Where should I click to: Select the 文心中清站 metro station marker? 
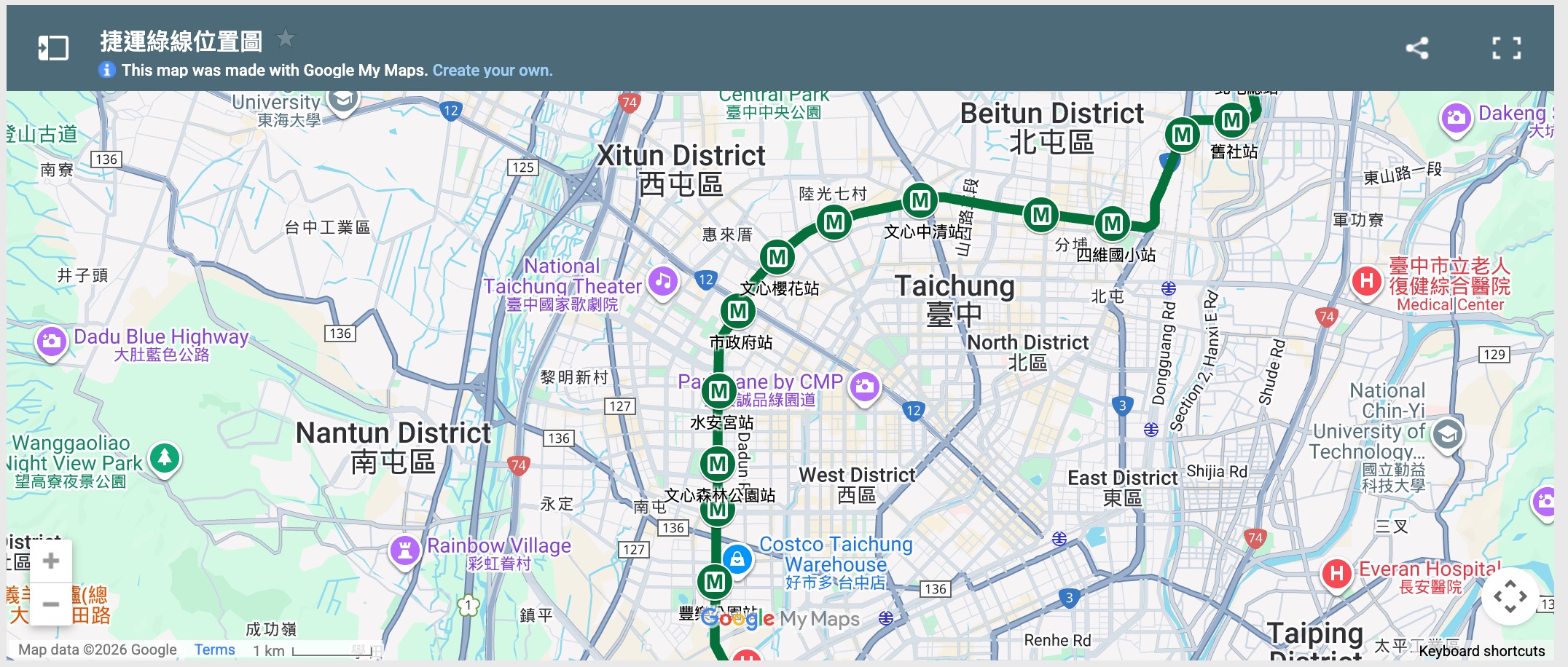920,200
